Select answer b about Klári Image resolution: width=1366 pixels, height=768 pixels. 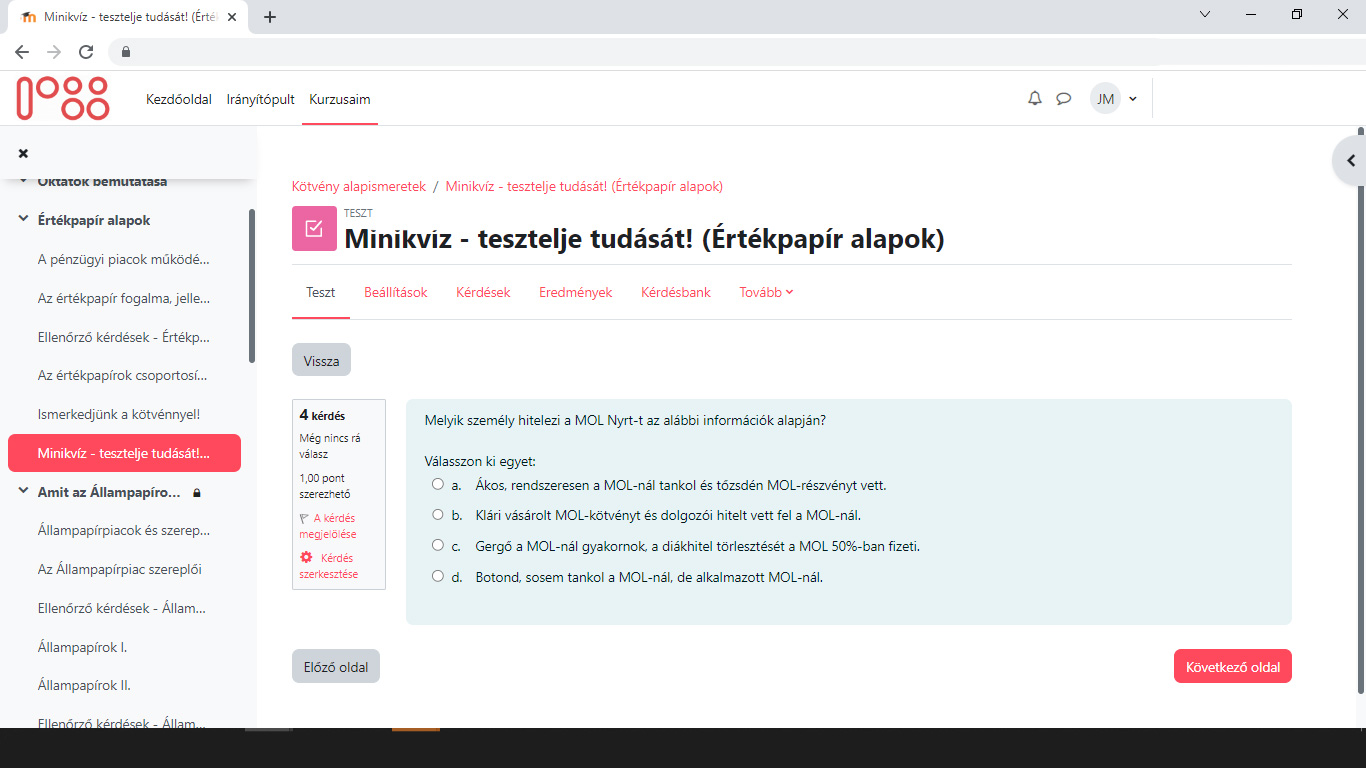437,514
